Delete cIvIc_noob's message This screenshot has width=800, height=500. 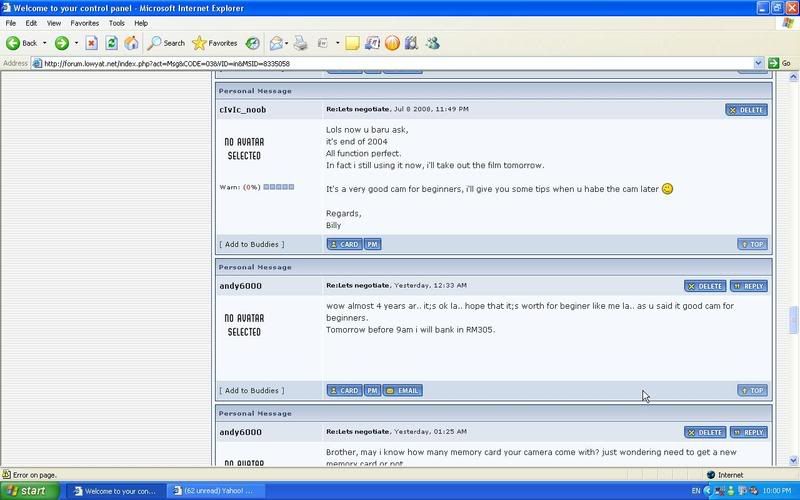tap(747, 110)
